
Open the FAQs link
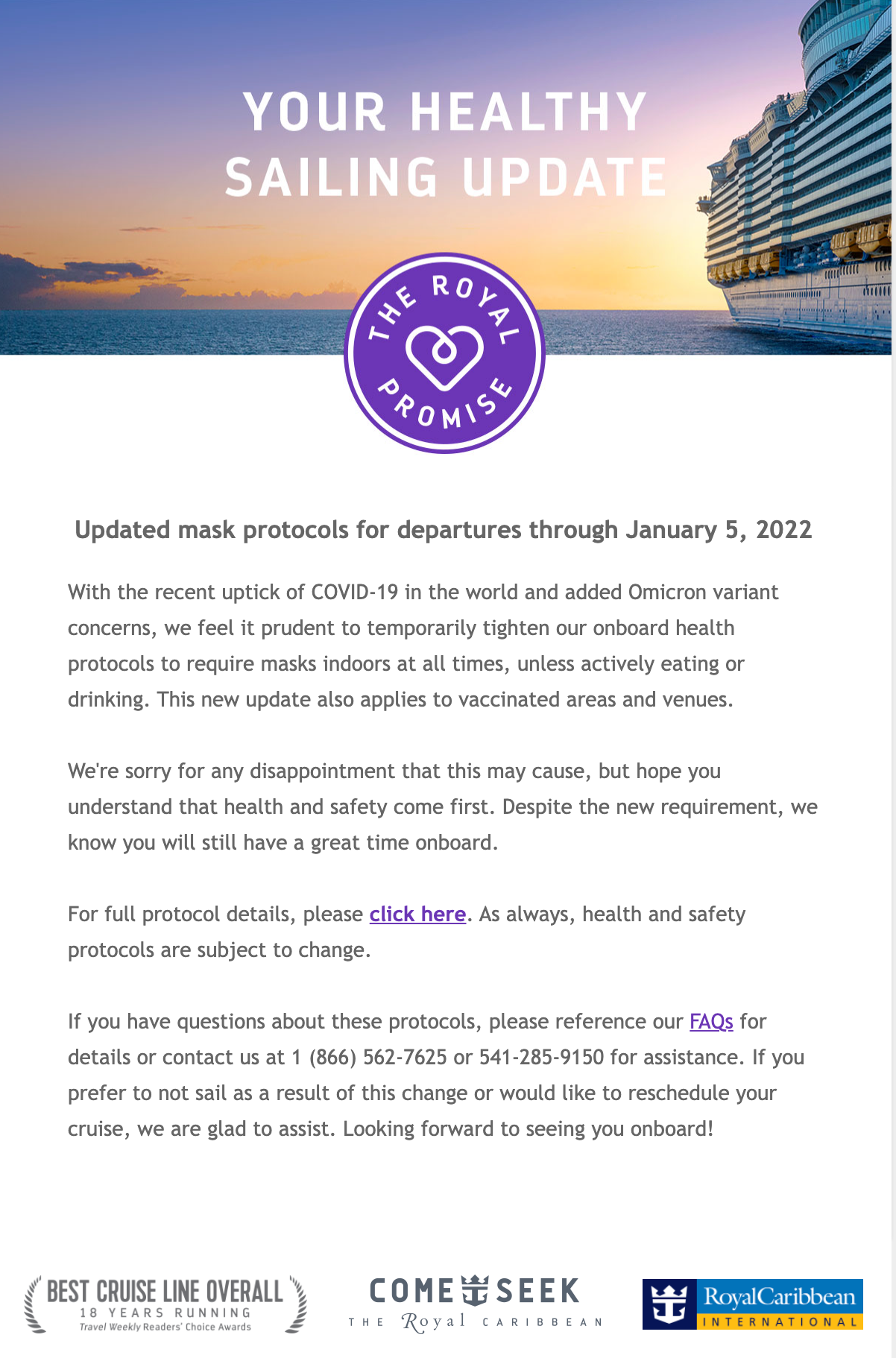point(711,1021)
